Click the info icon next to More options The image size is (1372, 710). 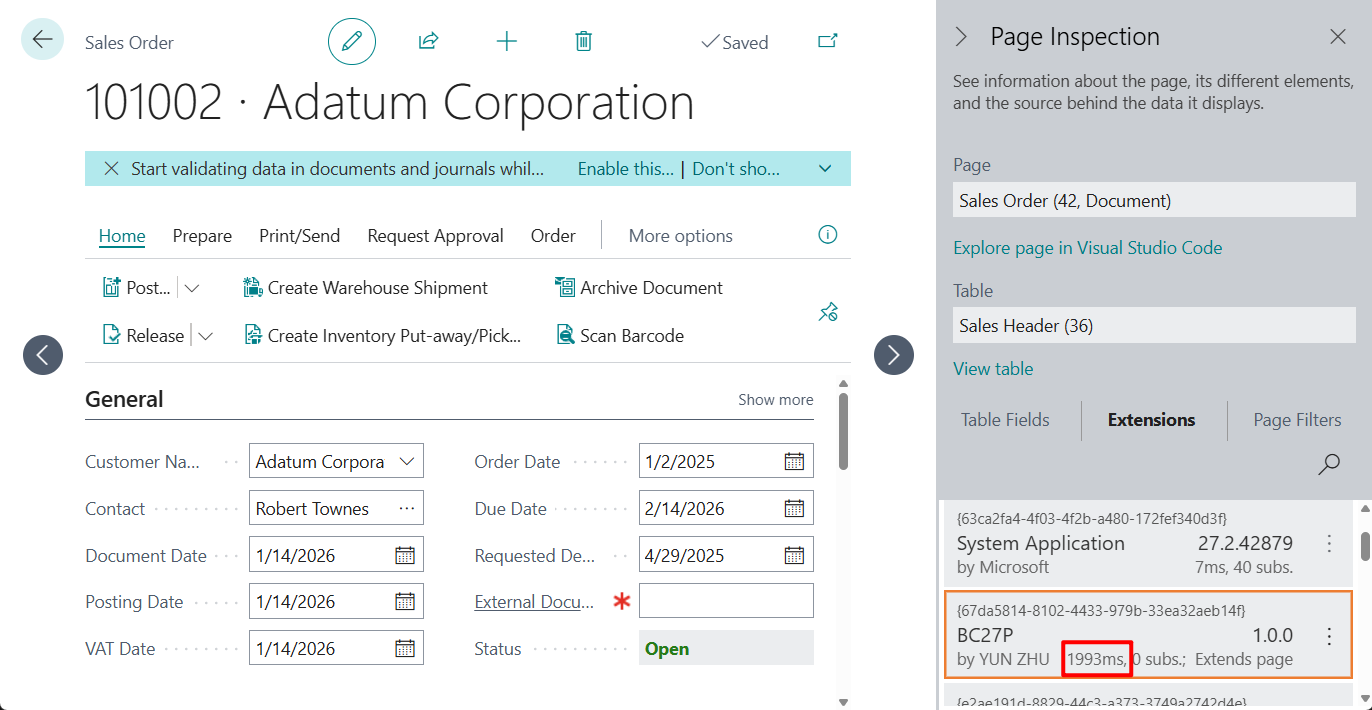click(827, 234)
